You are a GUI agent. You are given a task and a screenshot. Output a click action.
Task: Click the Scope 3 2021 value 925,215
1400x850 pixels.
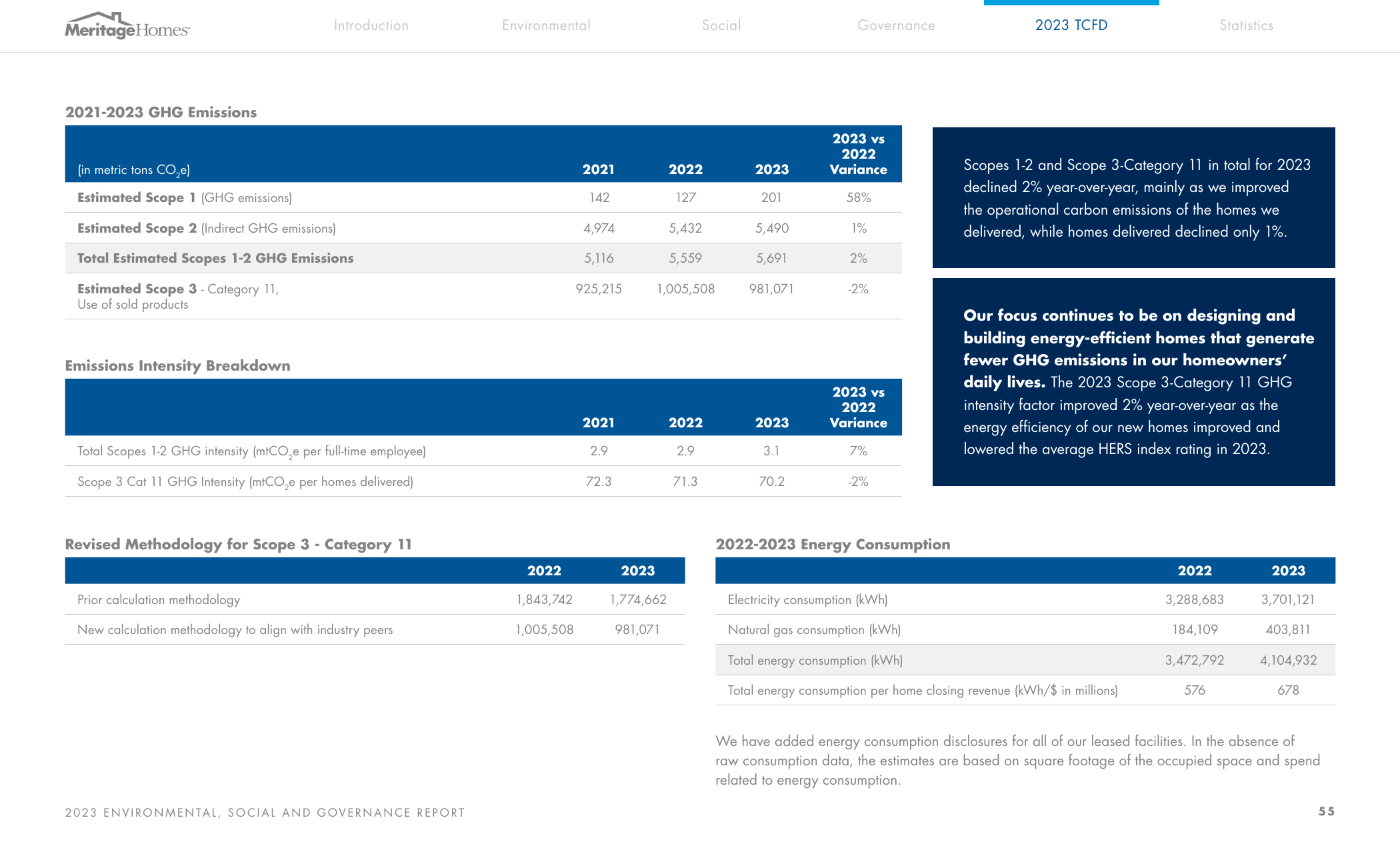pyautogui.click(x=599, y=289)
